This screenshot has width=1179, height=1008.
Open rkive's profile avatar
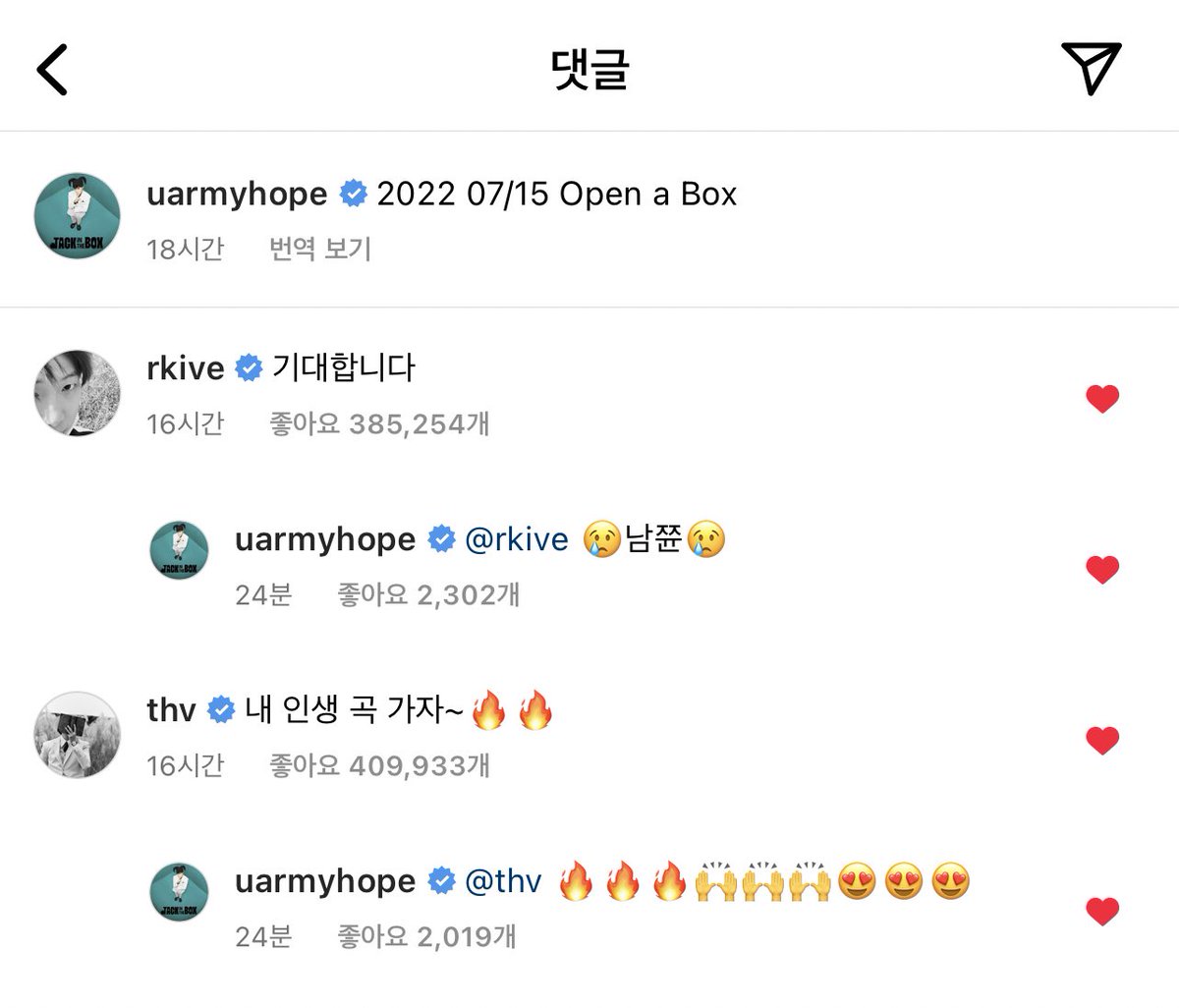(77, 391)
